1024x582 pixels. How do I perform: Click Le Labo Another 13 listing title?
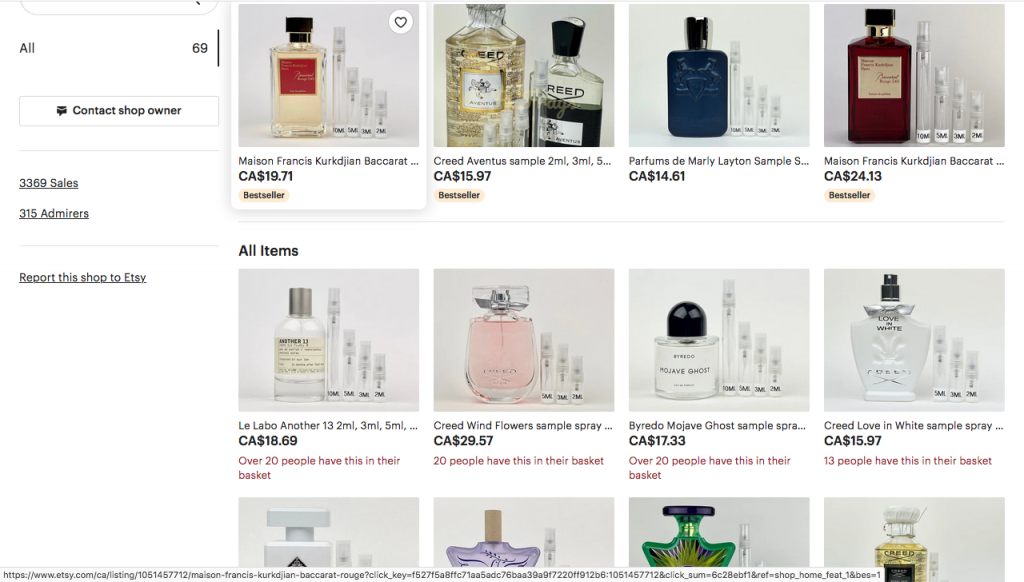[x=328, y=425]
